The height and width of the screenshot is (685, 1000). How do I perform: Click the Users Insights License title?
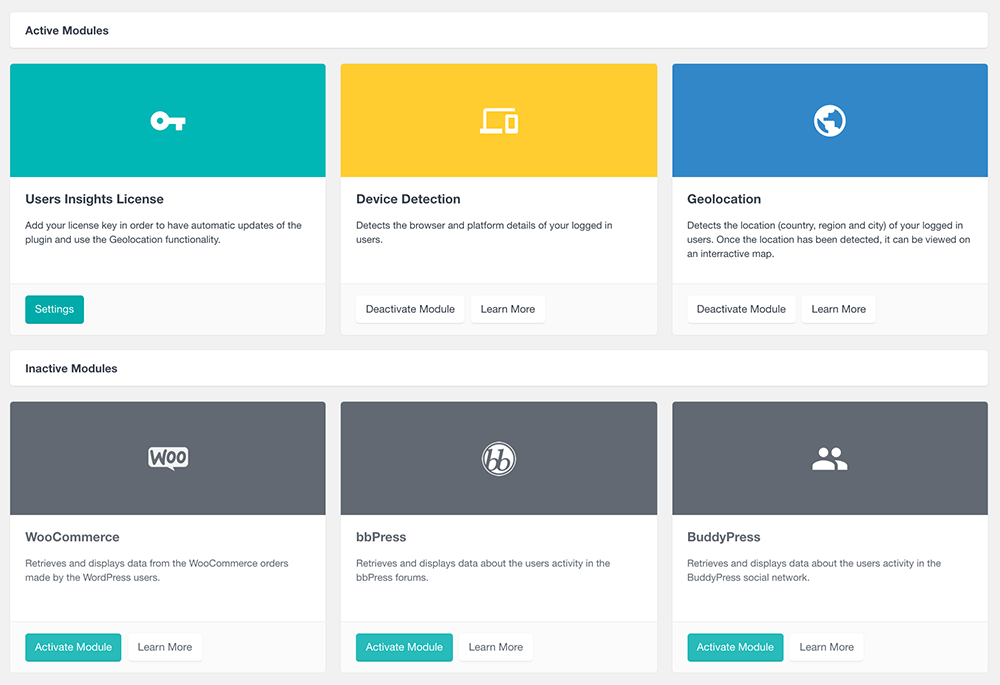pyautogui.click(x=94, y=199)
